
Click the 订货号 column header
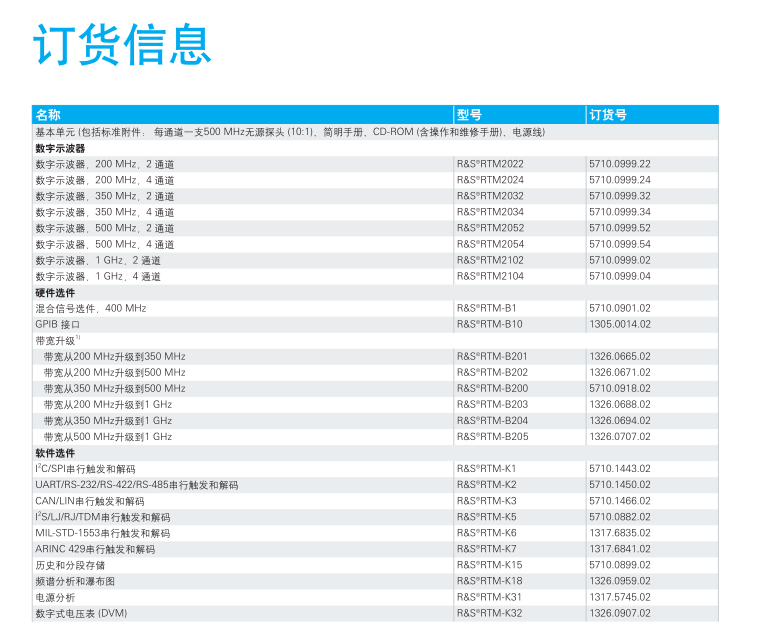[608, 115]
